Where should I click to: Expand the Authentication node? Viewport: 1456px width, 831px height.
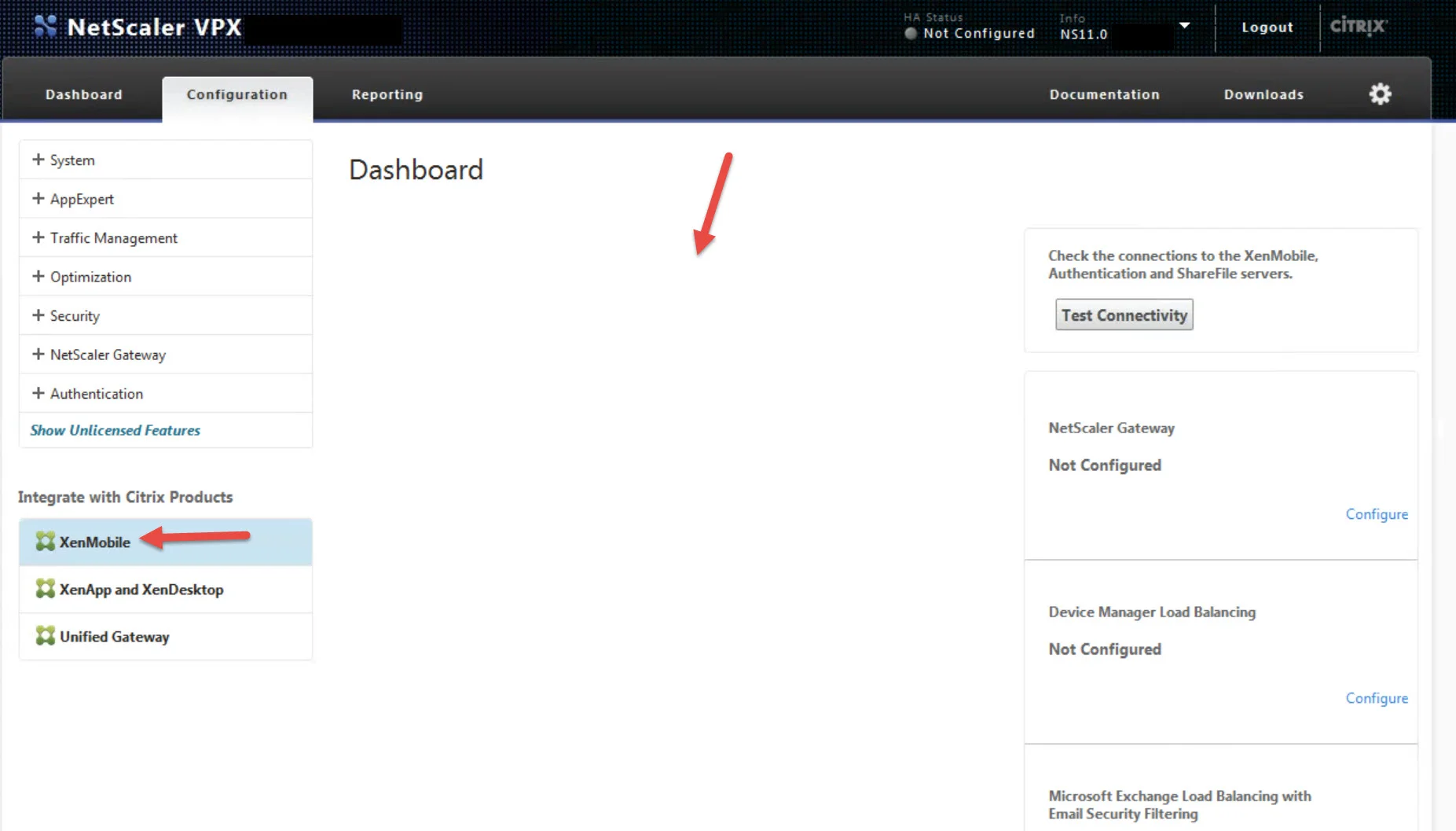point(38,393)
